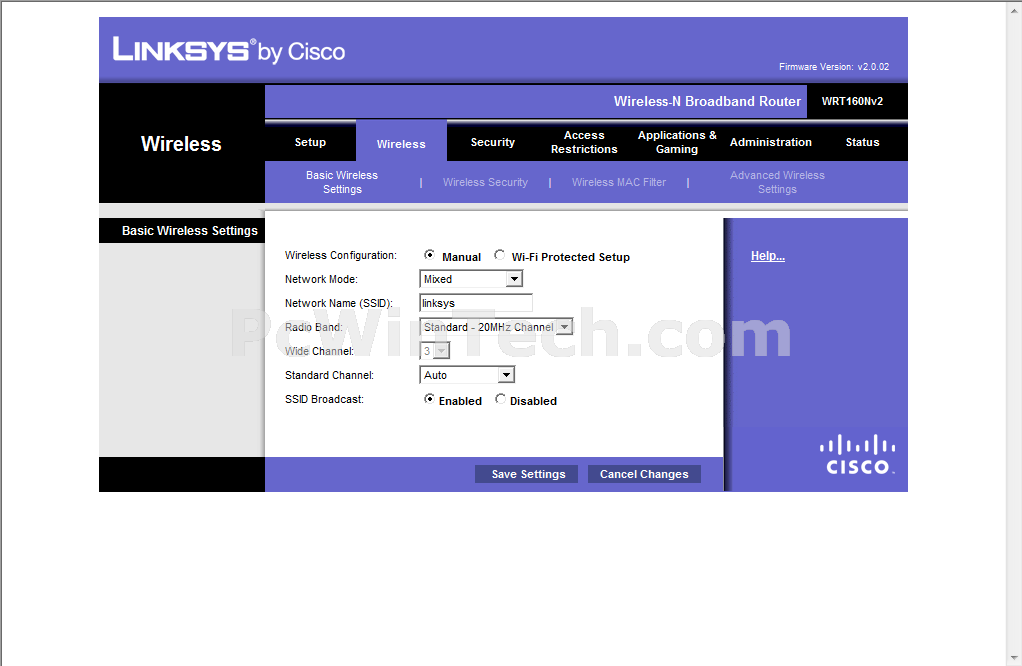Click the Cancel Changes button
The image size is (1022, 666).
[x=644, y=474]
